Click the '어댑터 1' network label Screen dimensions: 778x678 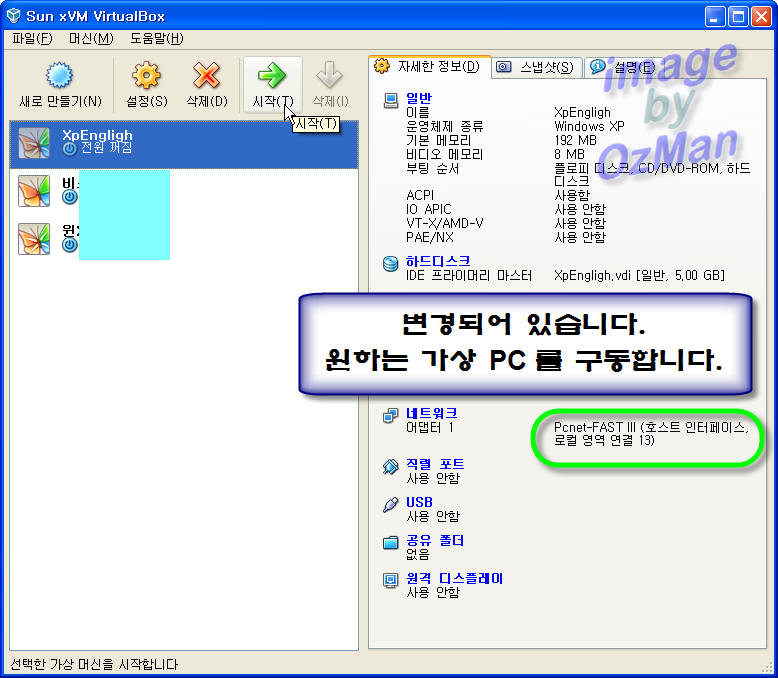(x=430, y=427)
